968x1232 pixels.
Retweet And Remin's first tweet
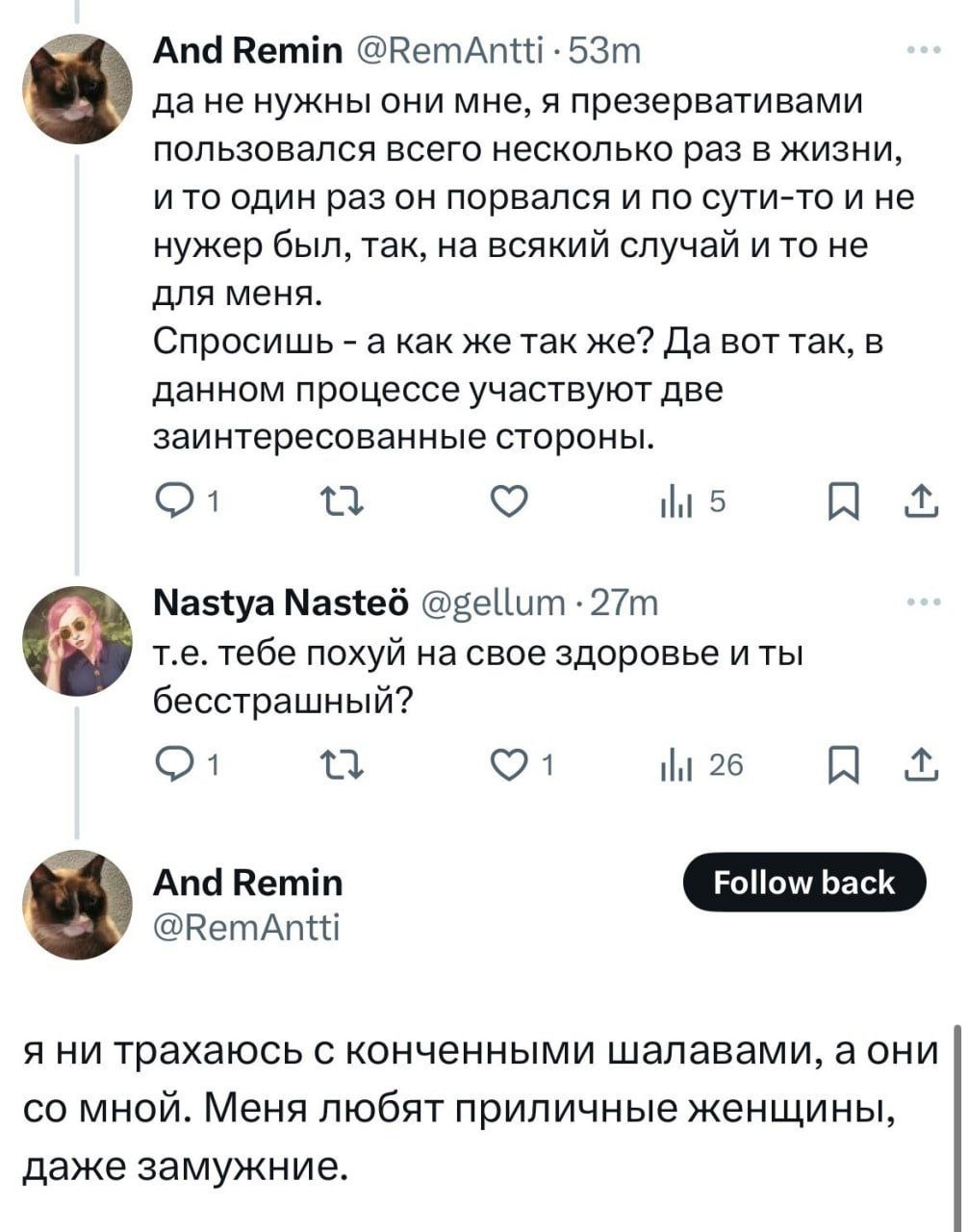[338, 501]
